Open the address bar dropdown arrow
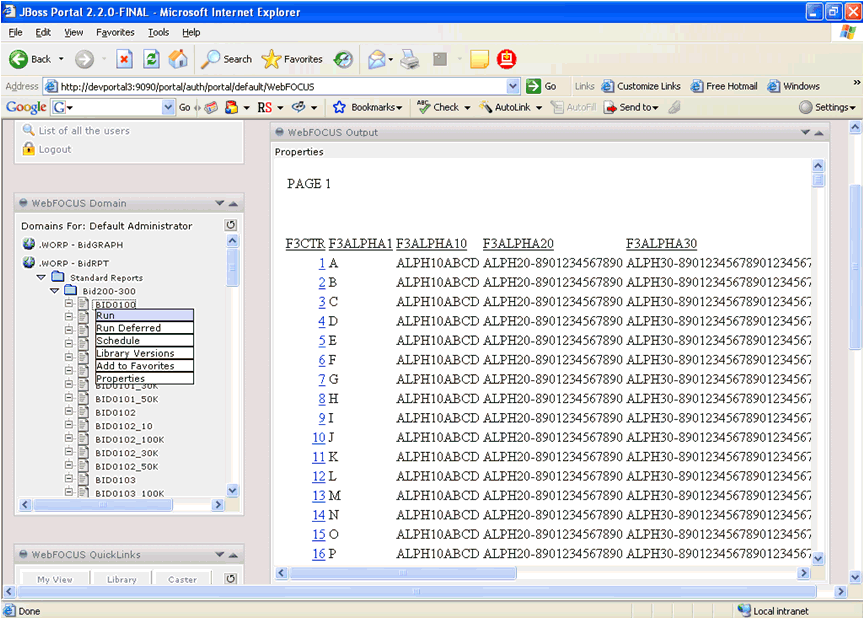 pyautogui.click(x=512, y=86)
